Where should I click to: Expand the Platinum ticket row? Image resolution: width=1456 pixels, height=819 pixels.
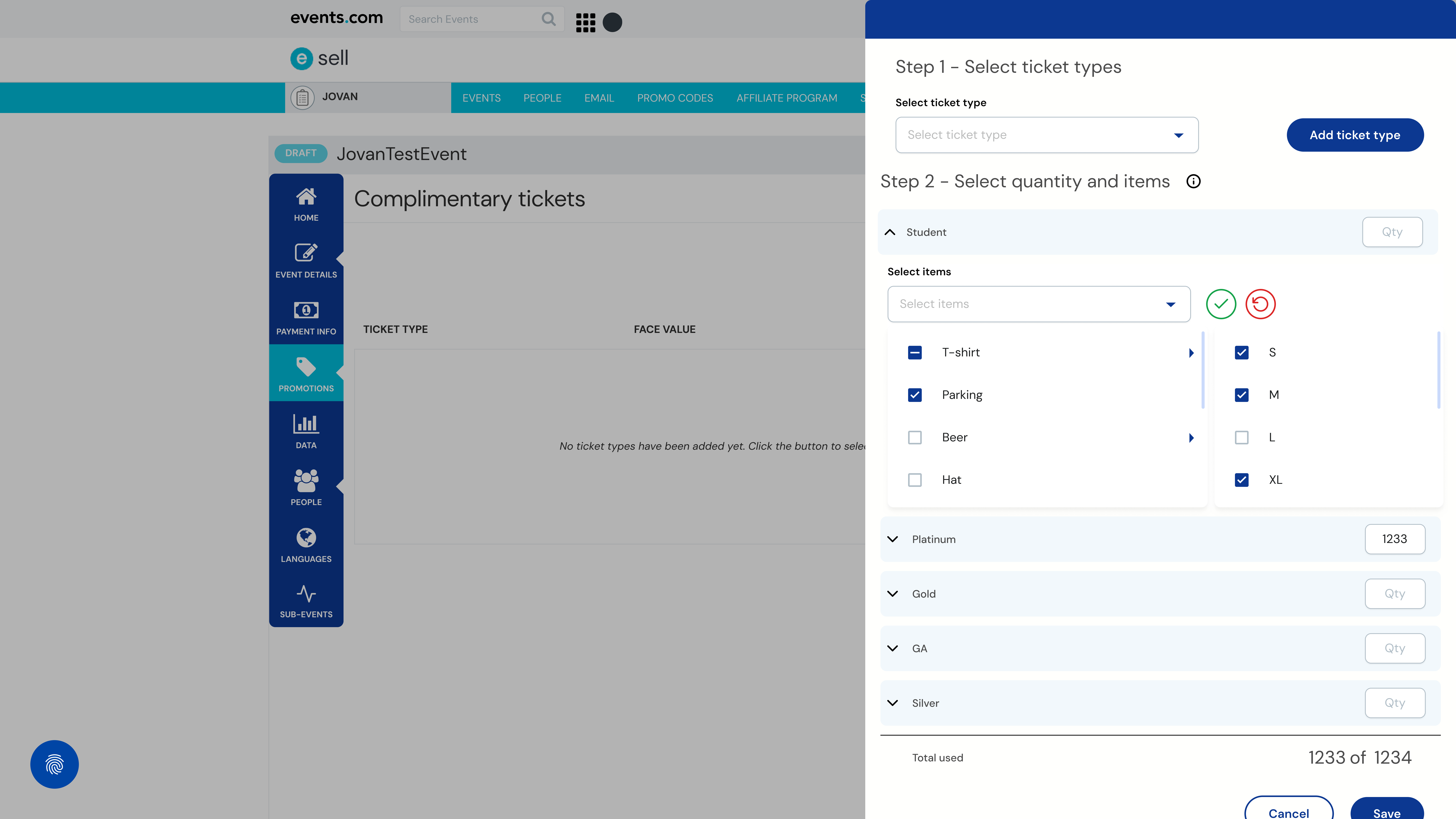893,539
